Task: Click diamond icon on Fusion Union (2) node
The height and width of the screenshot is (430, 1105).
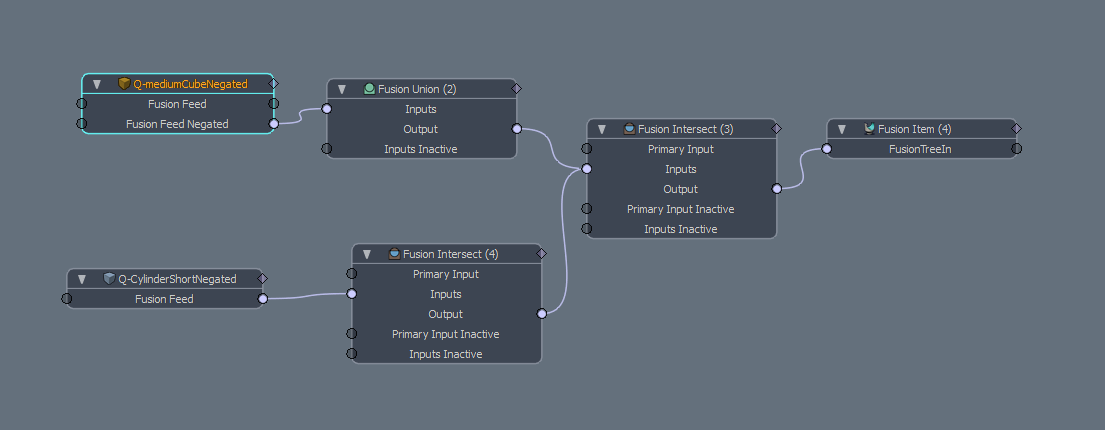Action: point(516,89)
